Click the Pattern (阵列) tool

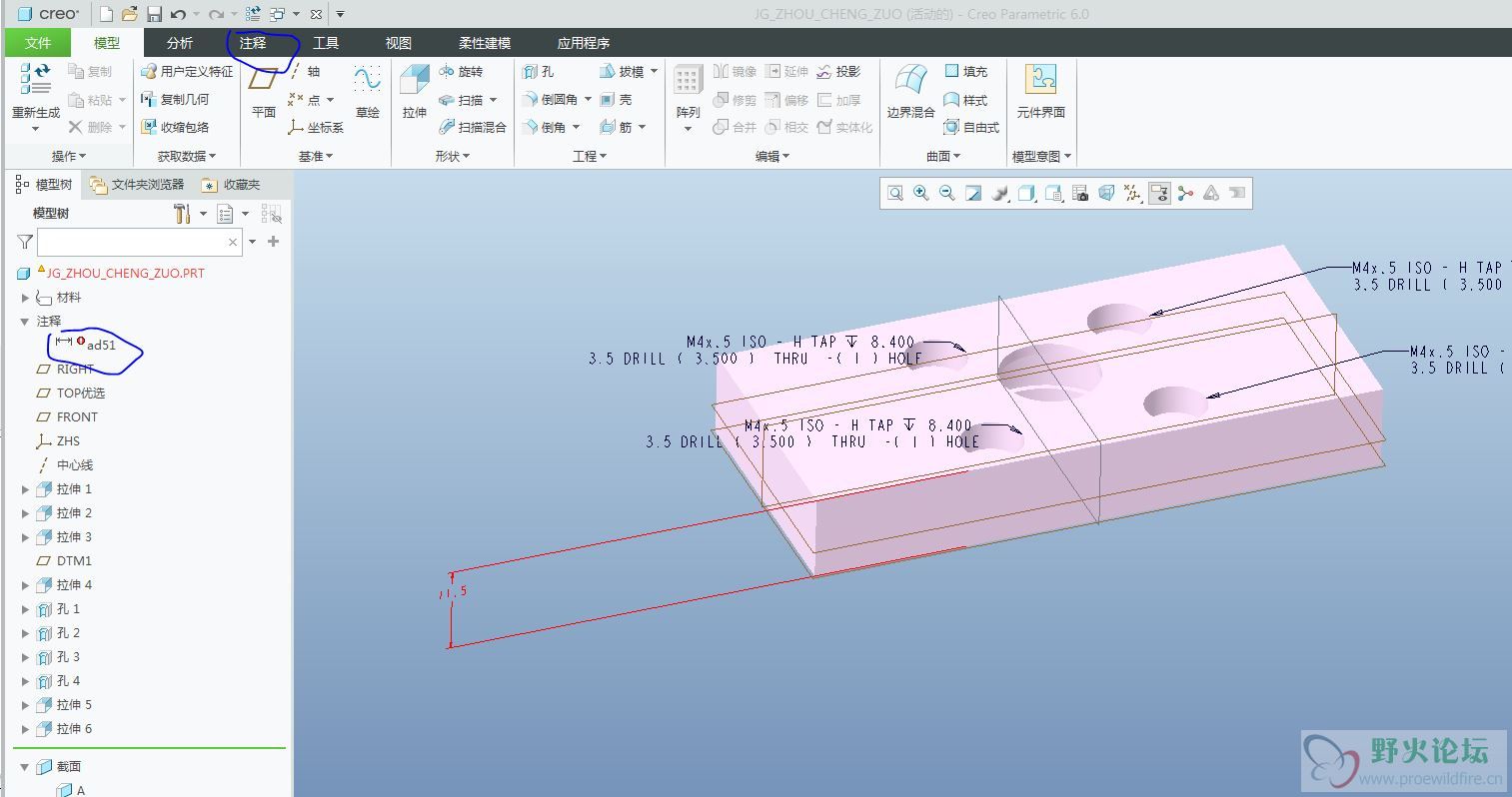(689, 97)
